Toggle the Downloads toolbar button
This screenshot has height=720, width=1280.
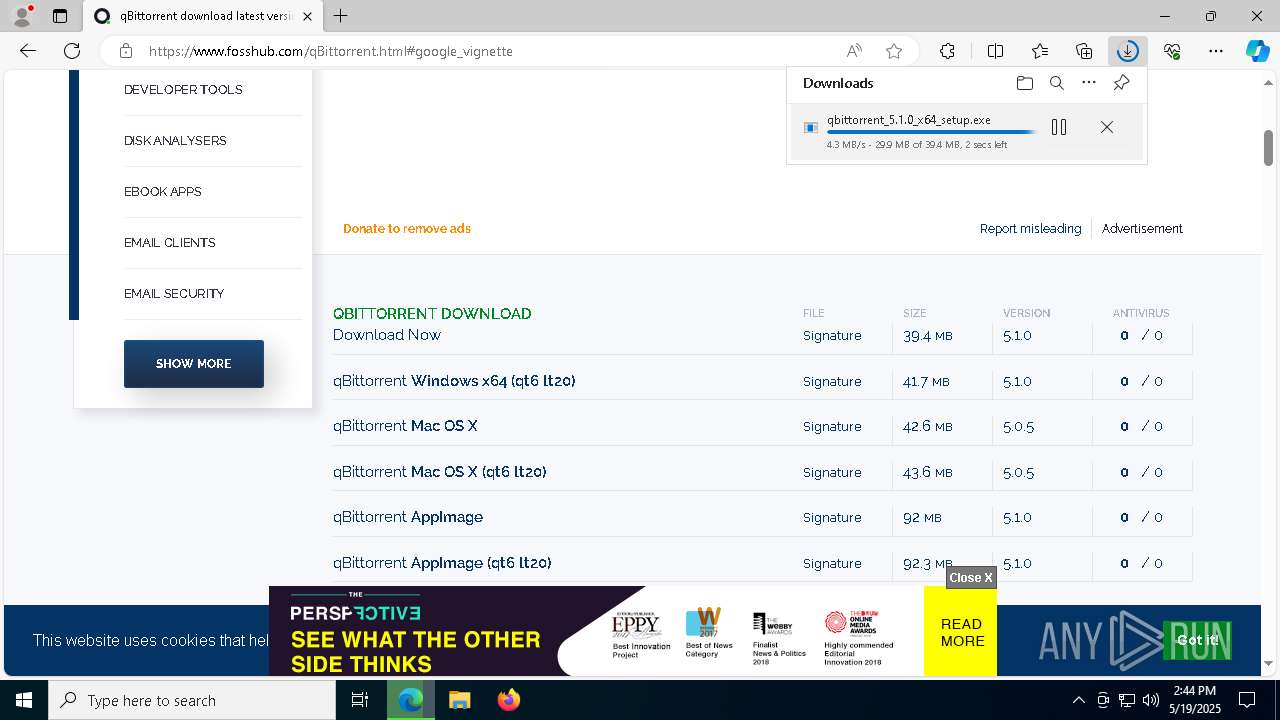(1127, 51)
